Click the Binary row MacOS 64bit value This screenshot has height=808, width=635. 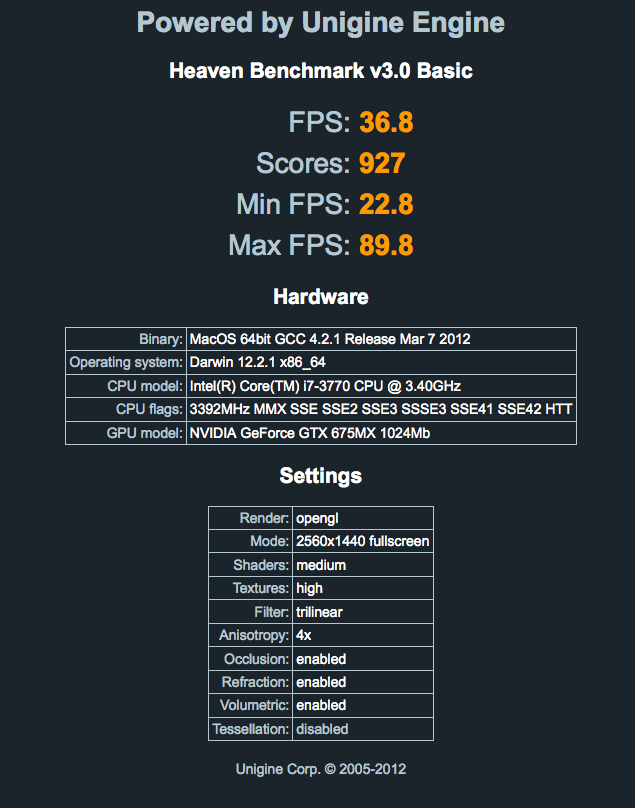point(381,339)
